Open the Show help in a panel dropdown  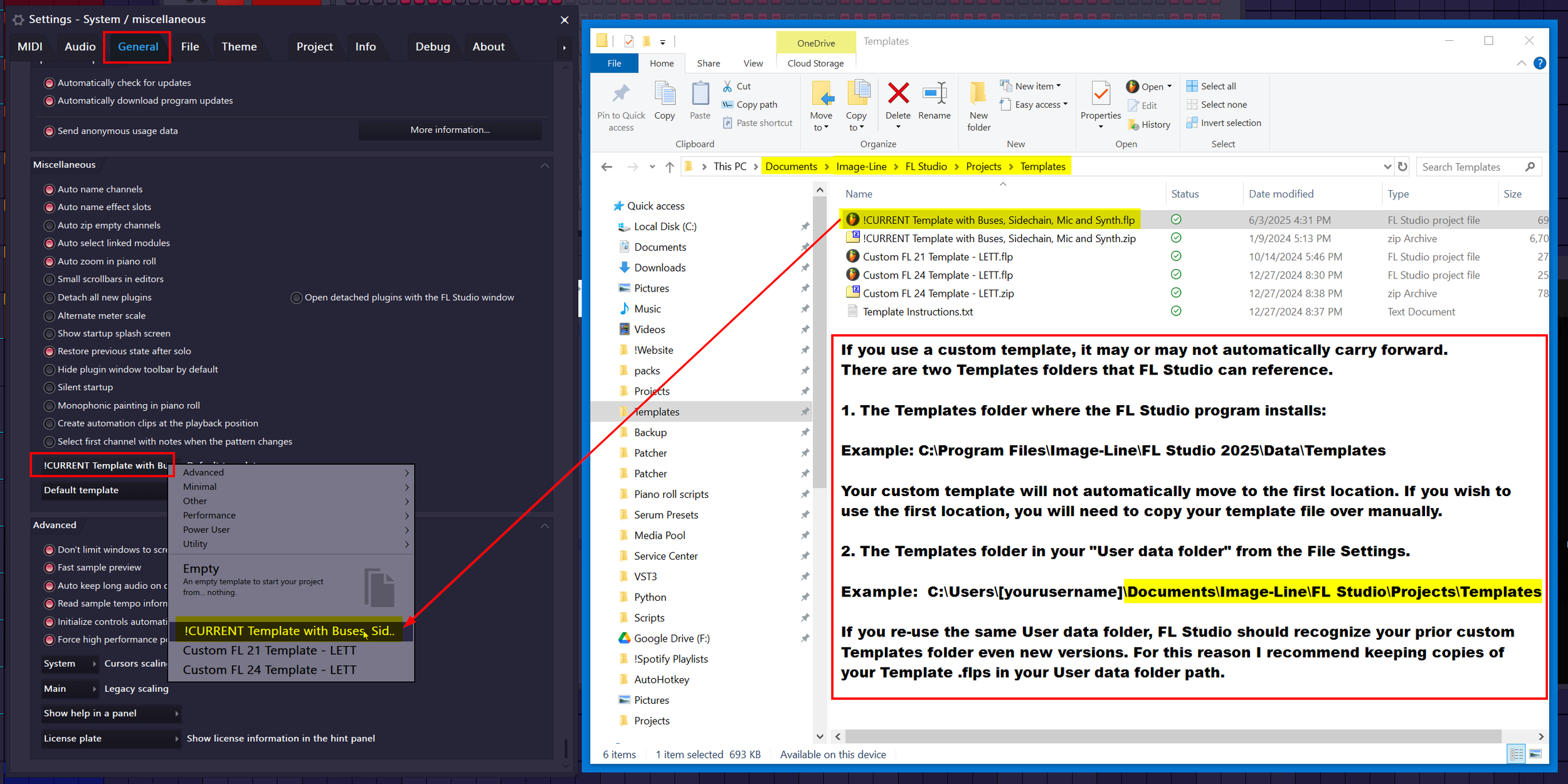point(110,713)
